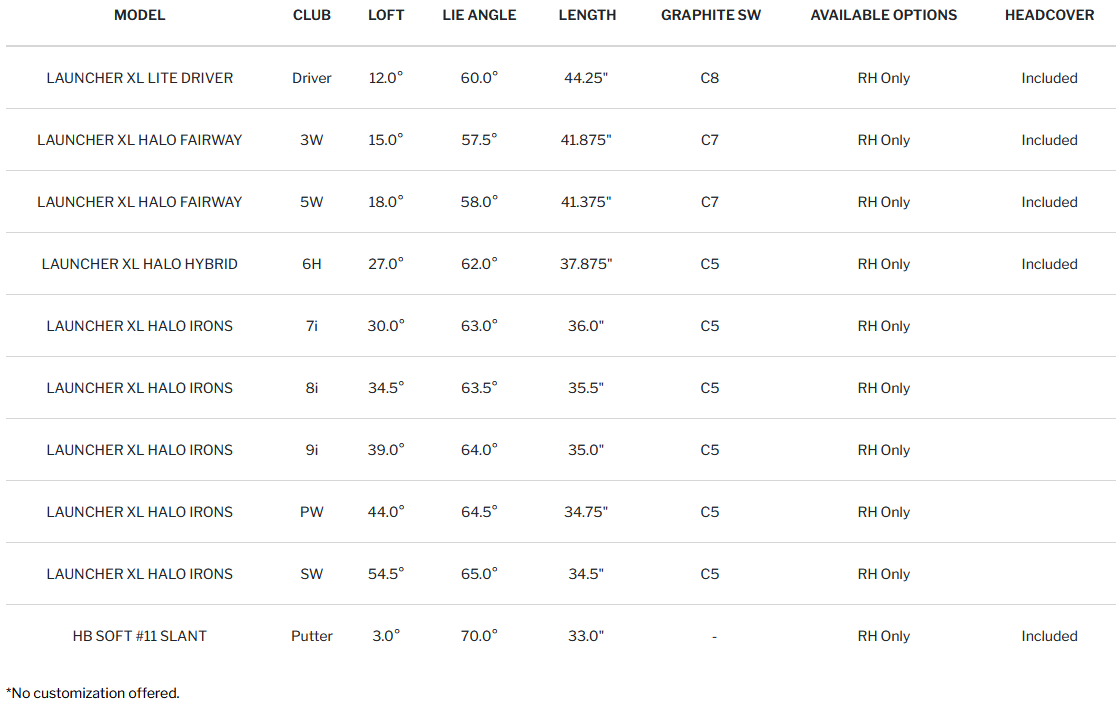Click the HB SOFT #11 SLANT model cell
1120x710 pixels.
[140, 636]
